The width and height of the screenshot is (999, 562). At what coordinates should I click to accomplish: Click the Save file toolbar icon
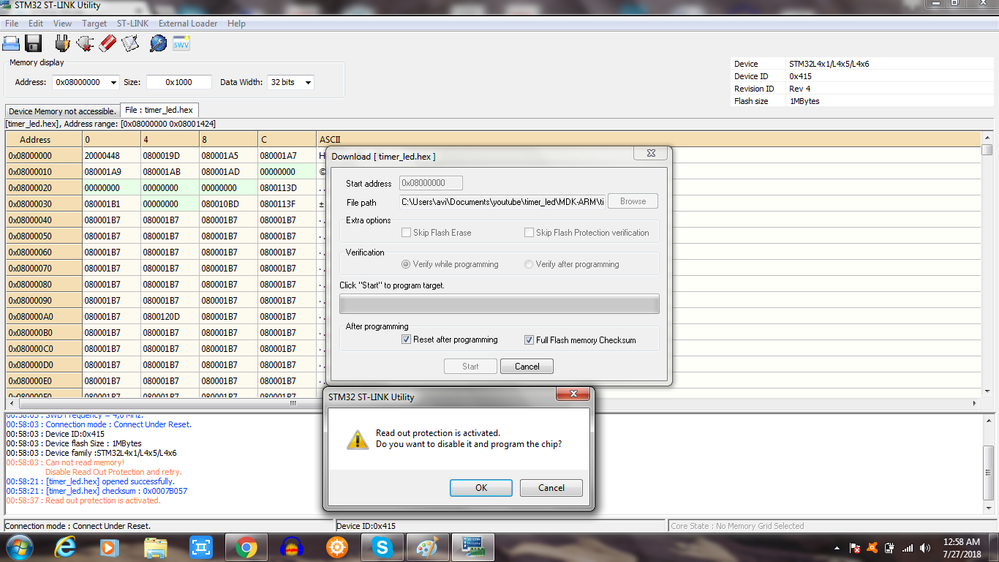(x=33, y=43)
